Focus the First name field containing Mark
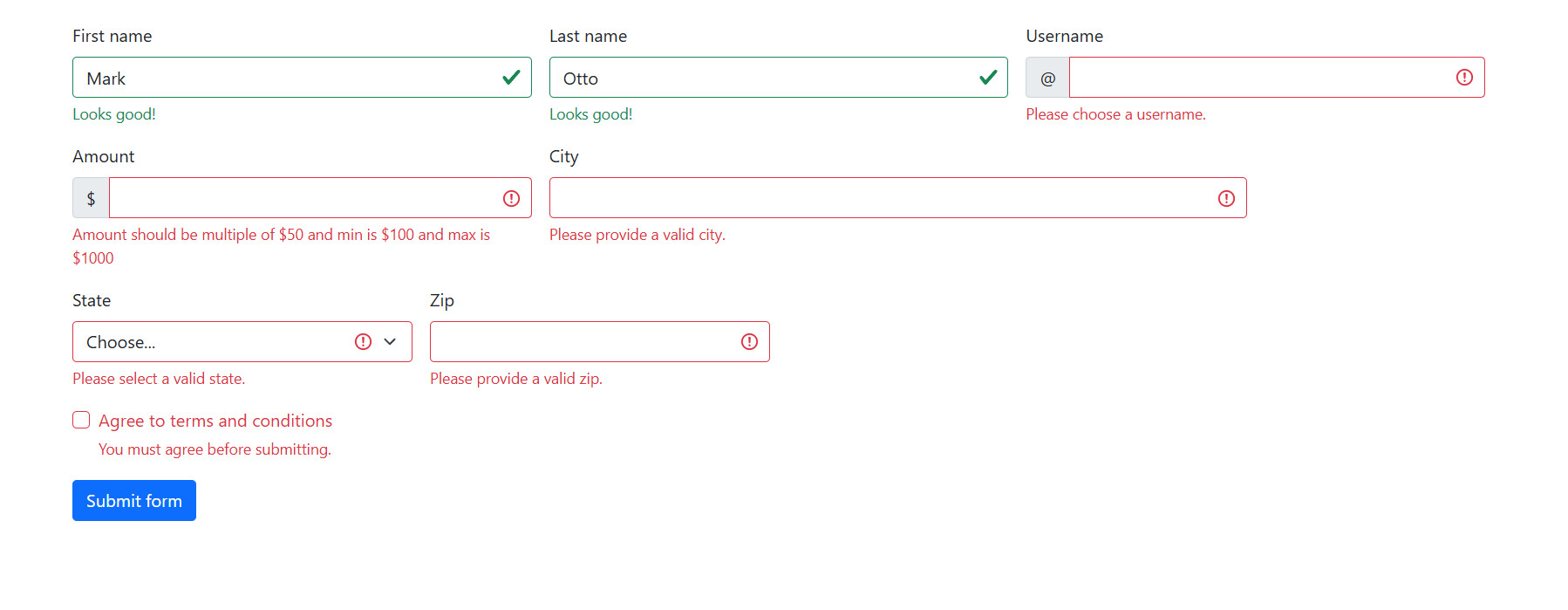The image size is (1568, 610). tap(288, 79)
